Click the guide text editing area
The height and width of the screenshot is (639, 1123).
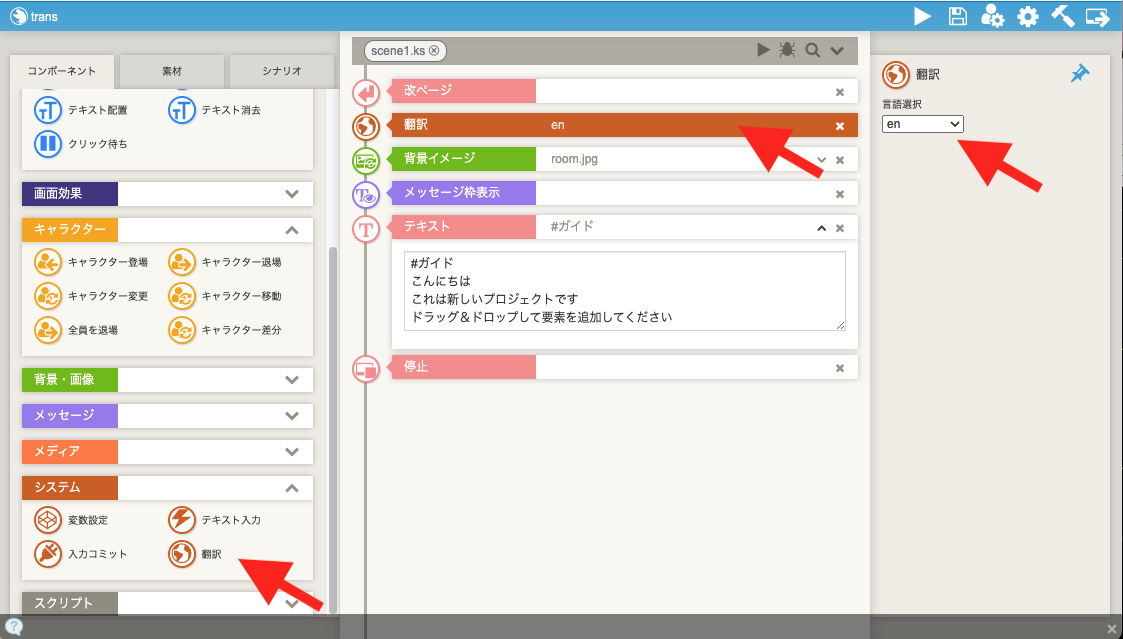click(x=626, y=290)
